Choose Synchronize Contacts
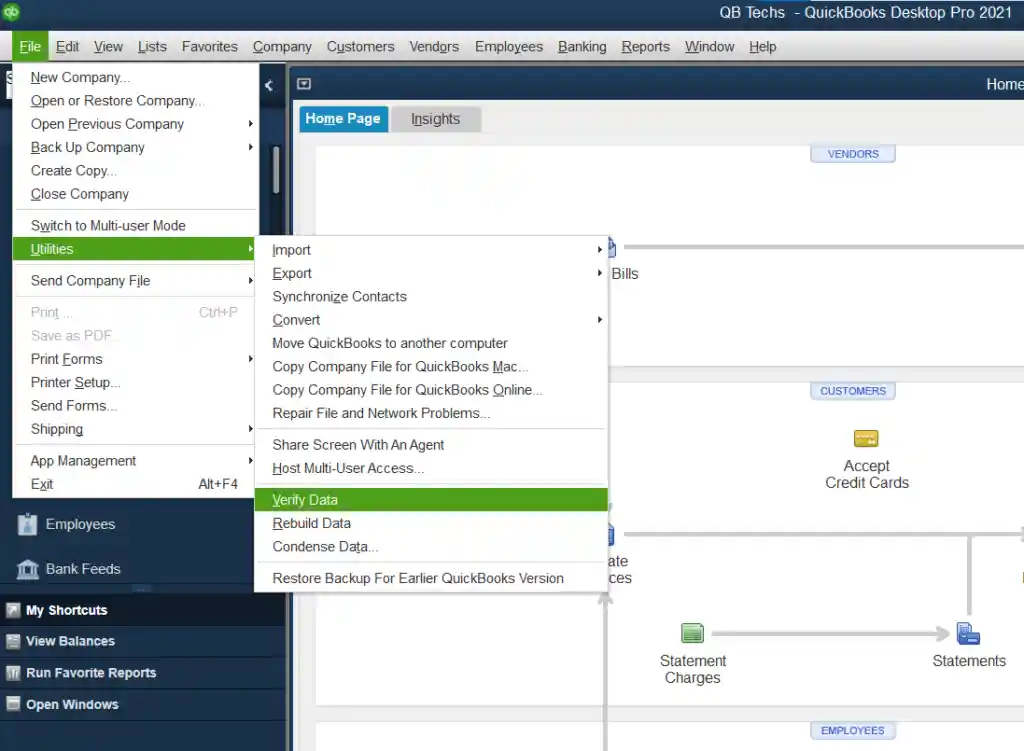 (x=431, y=296)
